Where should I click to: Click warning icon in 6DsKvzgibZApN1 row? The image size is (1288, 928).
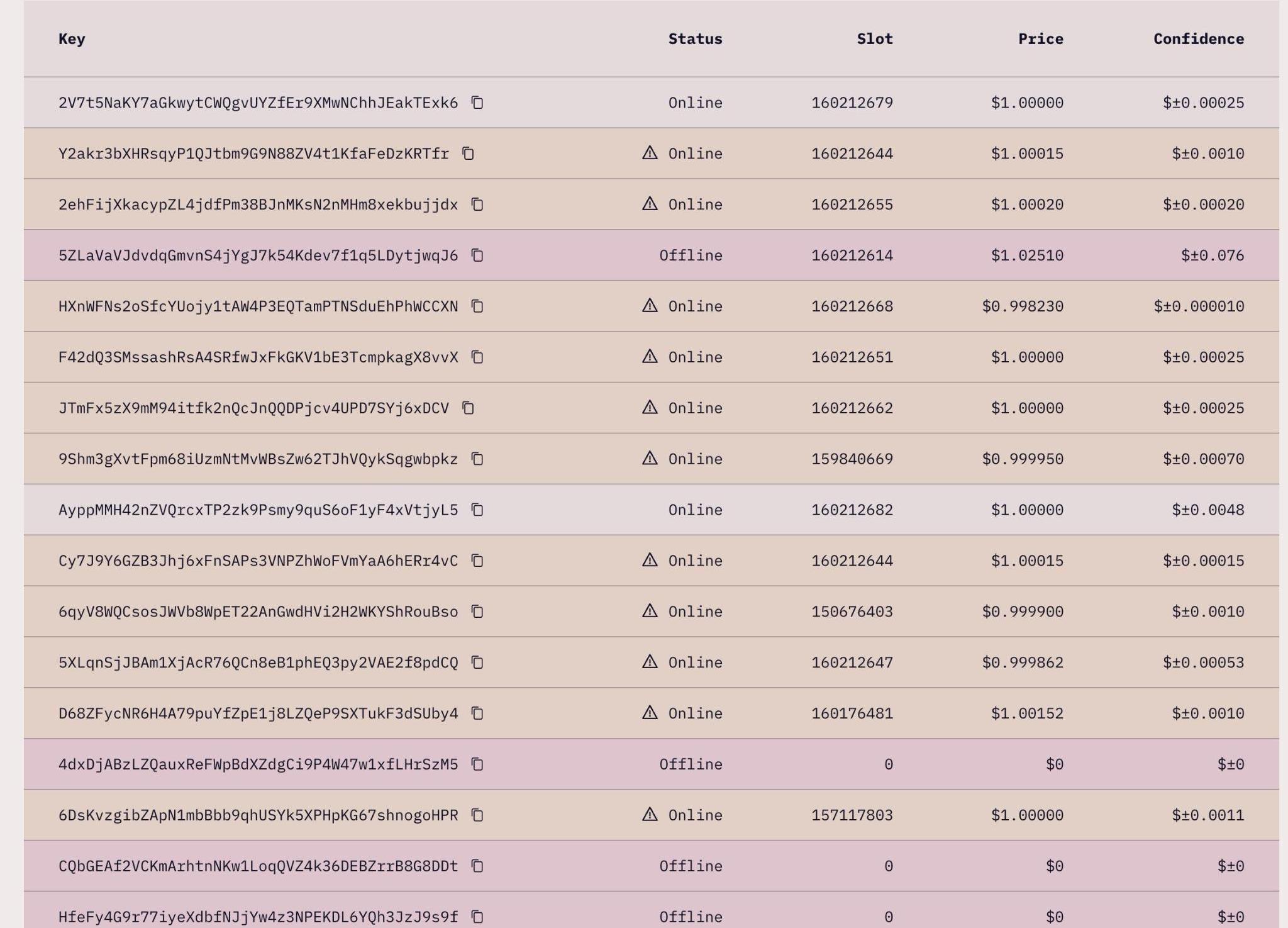click(650, 815)
